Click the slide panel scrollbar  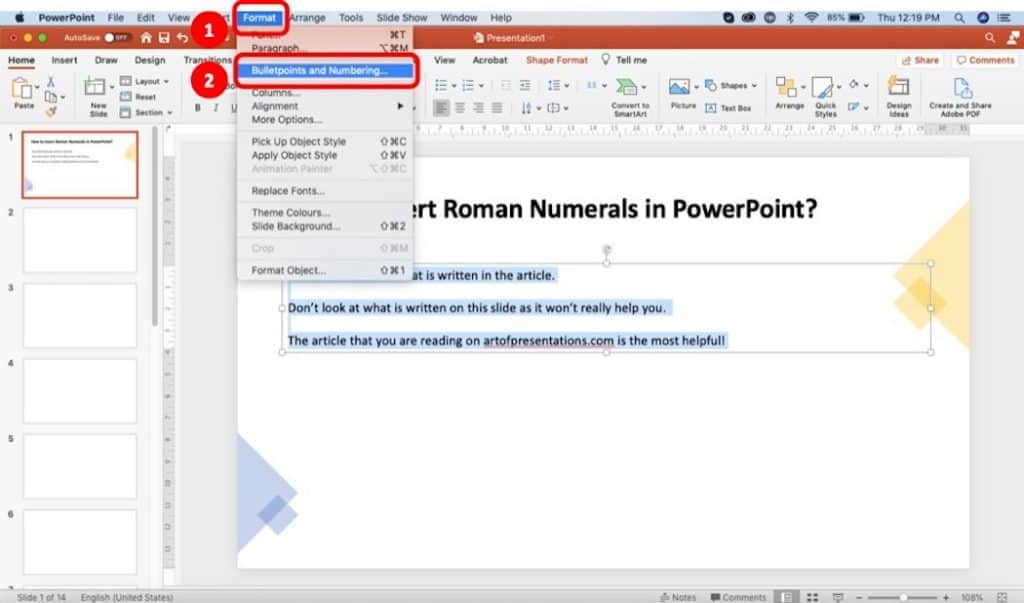tap(155, 226)
